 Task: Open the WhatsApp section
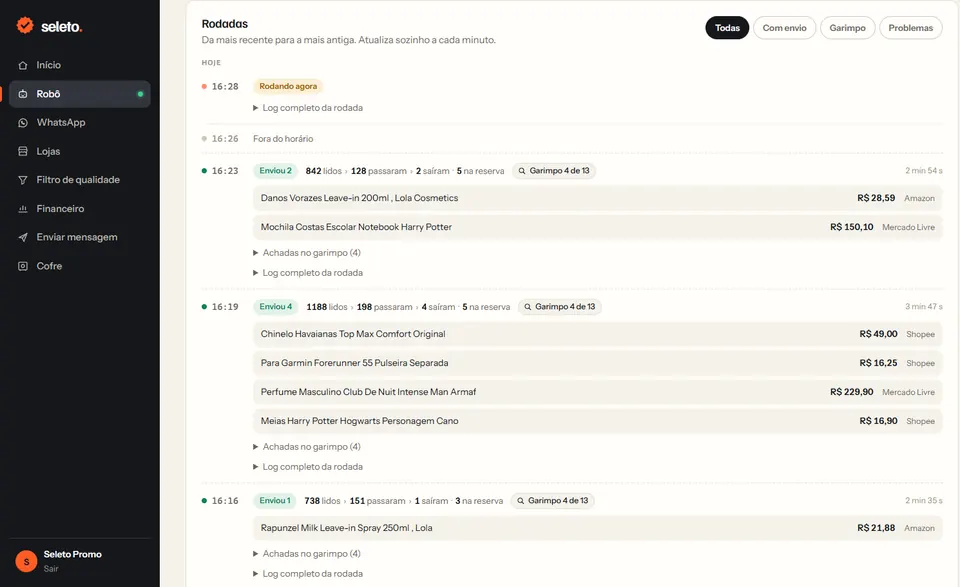pyautogui.click(x=80, y=122)
